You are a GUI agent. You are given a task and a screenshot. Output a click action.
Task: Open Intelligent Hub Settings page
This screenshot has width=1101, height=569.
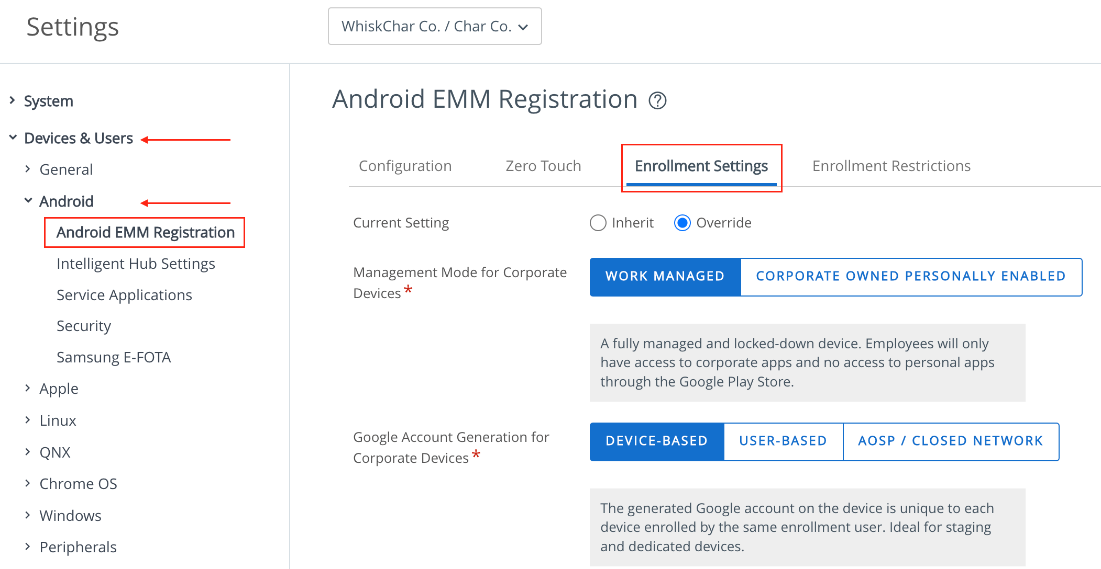pos(136,264)
